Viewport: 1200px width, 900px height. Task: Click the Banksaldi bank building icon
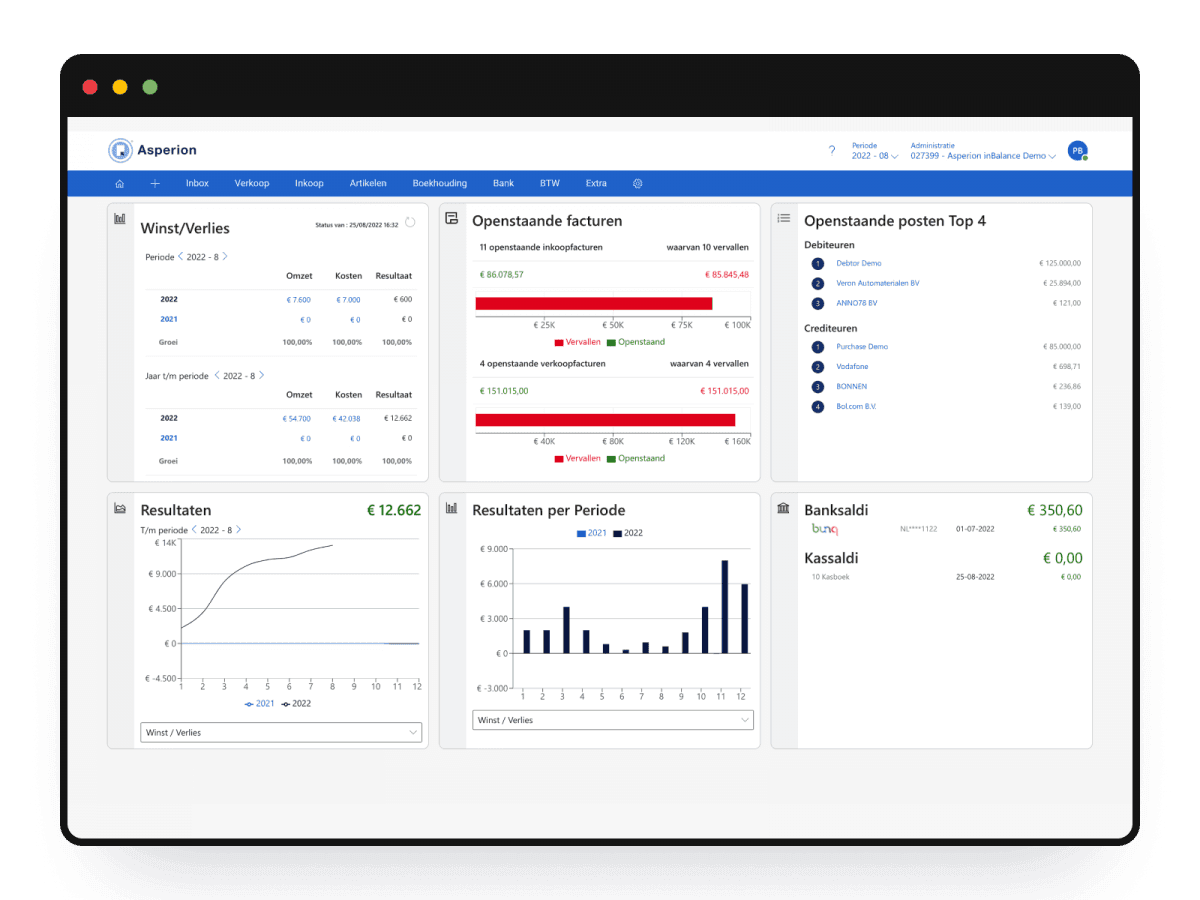pyautogui.click(x=784, y=509)
